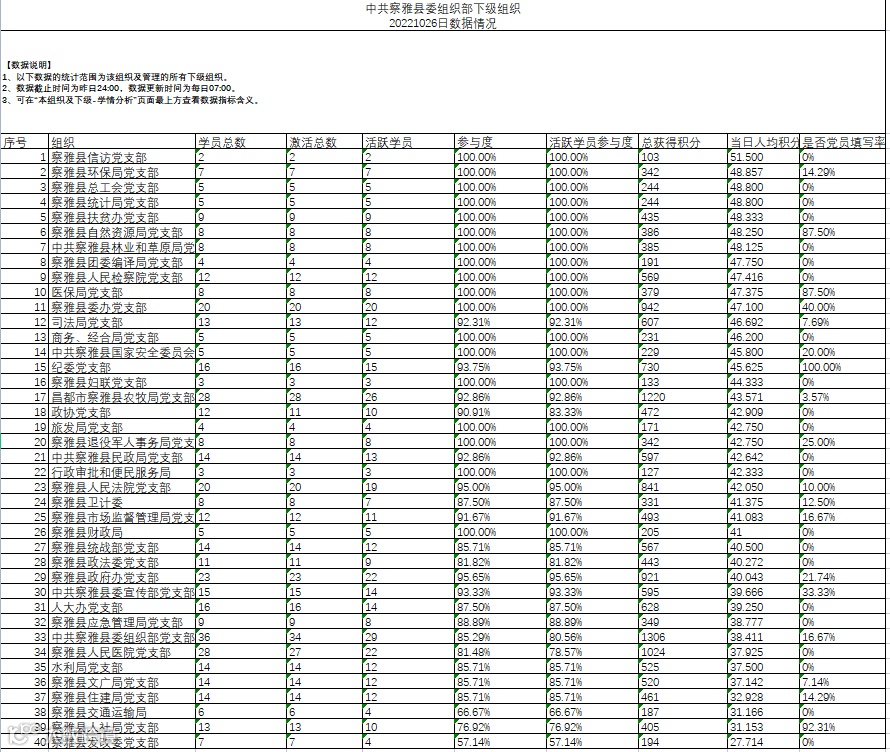Select the 水利局党支部 cell
This screenshot has height=752, width=890.
tap(121, 667)
